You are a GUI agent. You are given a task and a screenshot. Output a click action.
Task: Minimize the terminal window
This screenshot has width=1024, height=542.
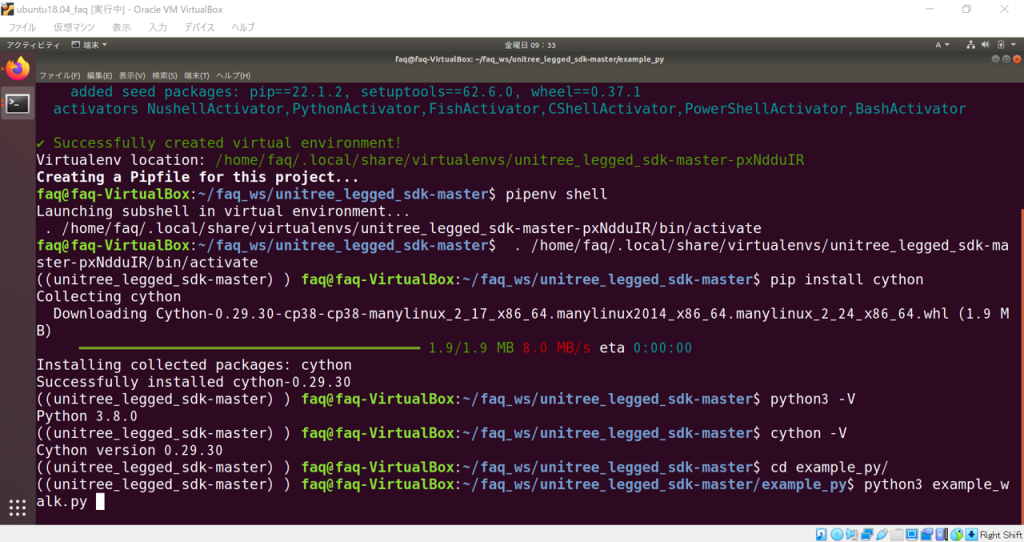(995, 59)
